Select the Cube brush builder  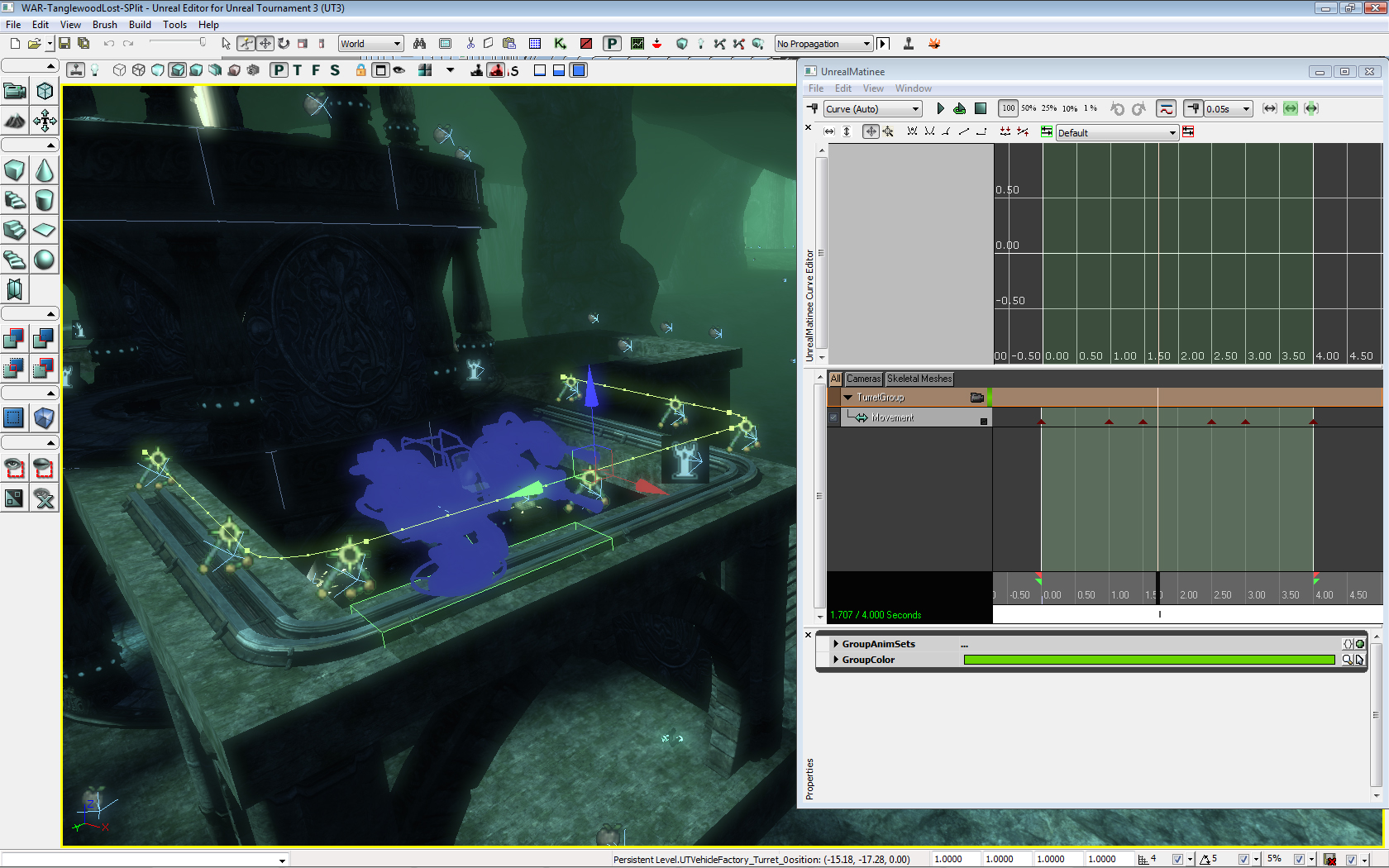point(15,170)
